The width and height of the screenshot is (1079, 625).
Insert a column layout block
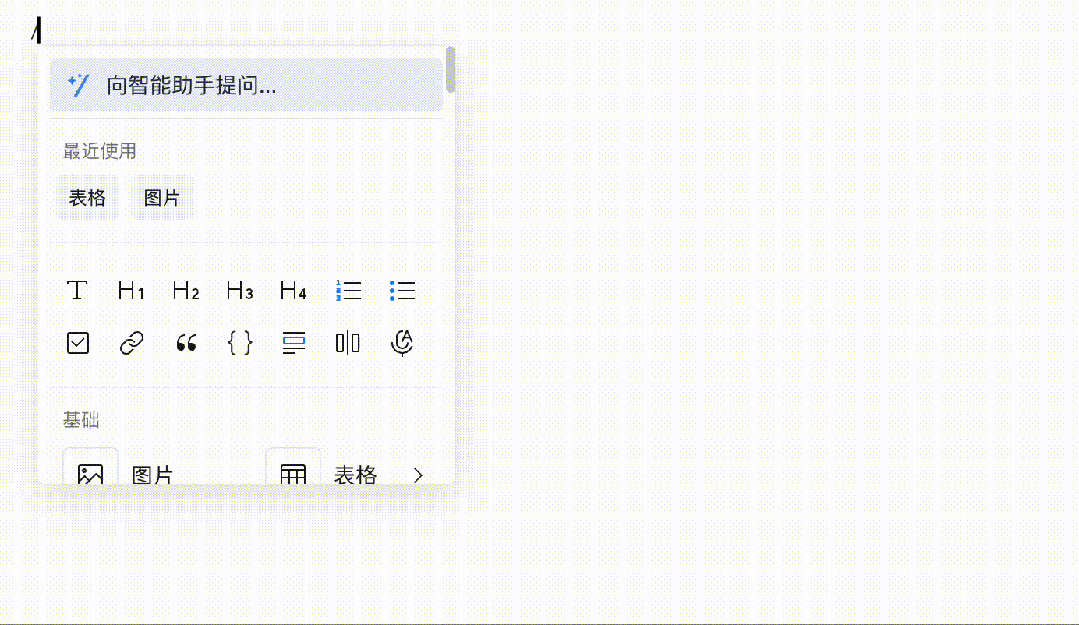pos(348,343)
